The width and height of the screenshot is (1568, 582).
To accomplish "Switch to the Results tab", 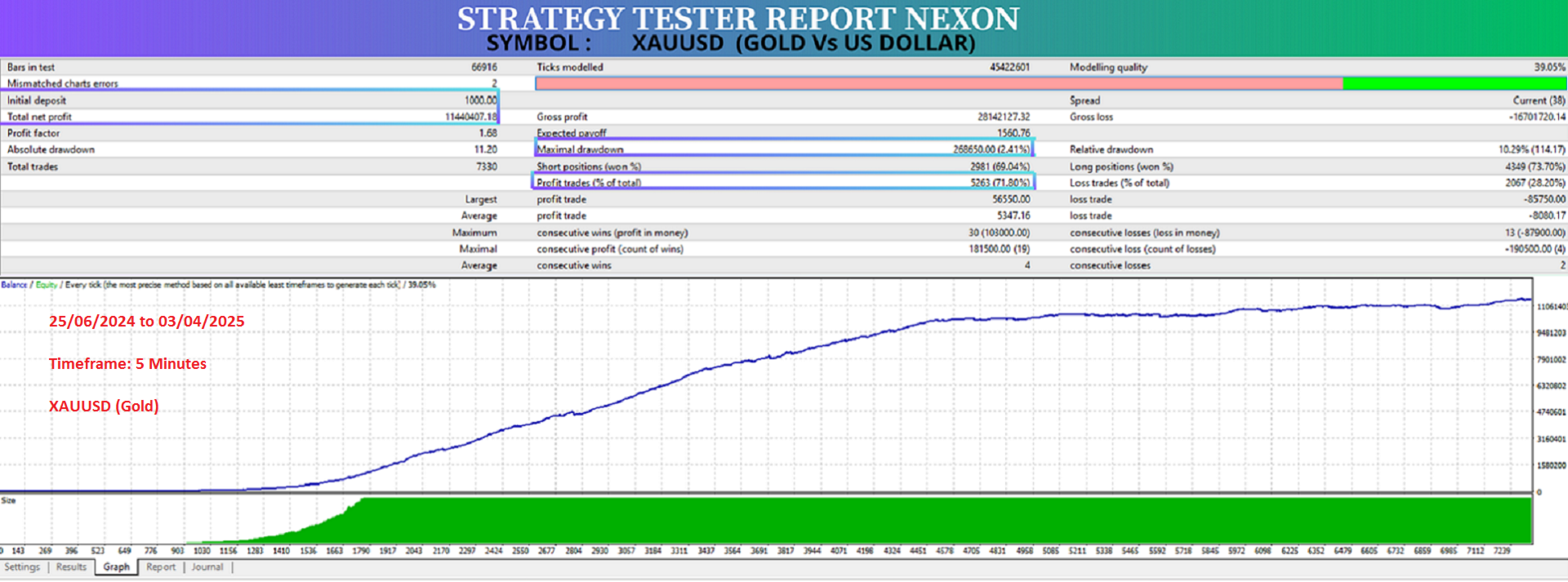I will (71, 567).
